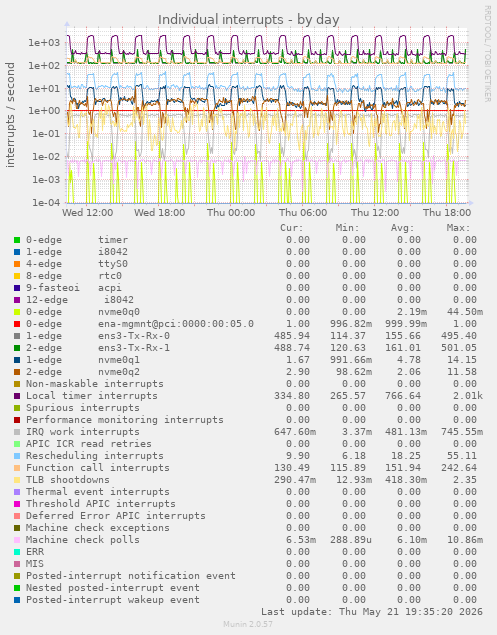Screen dimensions: 497x635
Task: Click the red ena-mgmnt legend color square
Action: coord(17,324)
